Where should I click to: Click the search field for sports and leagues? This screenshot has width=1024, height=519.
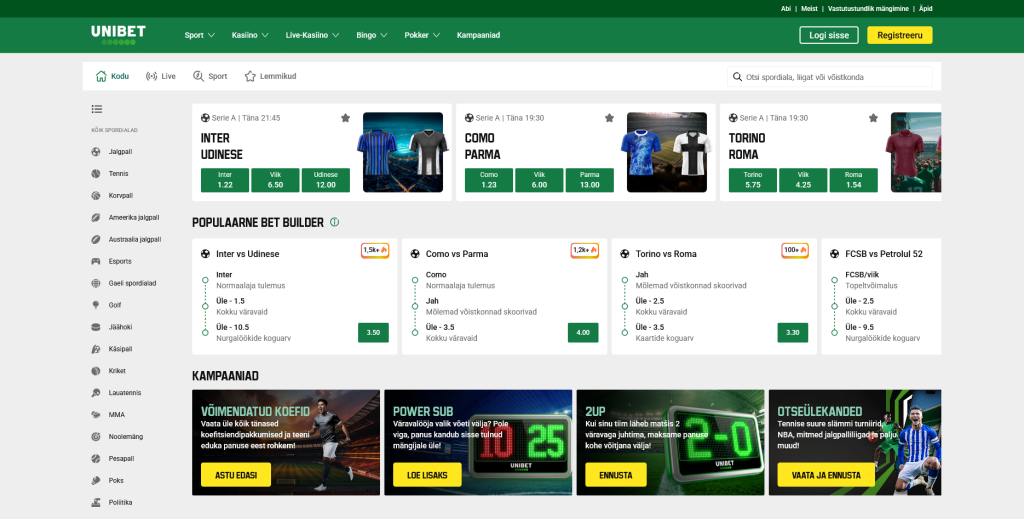(830, 77)
